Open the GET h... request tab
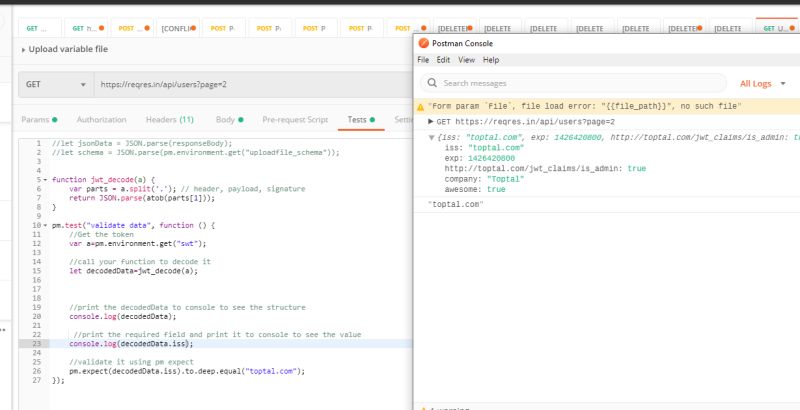This screenshot has width=800, height=410. 87,29
